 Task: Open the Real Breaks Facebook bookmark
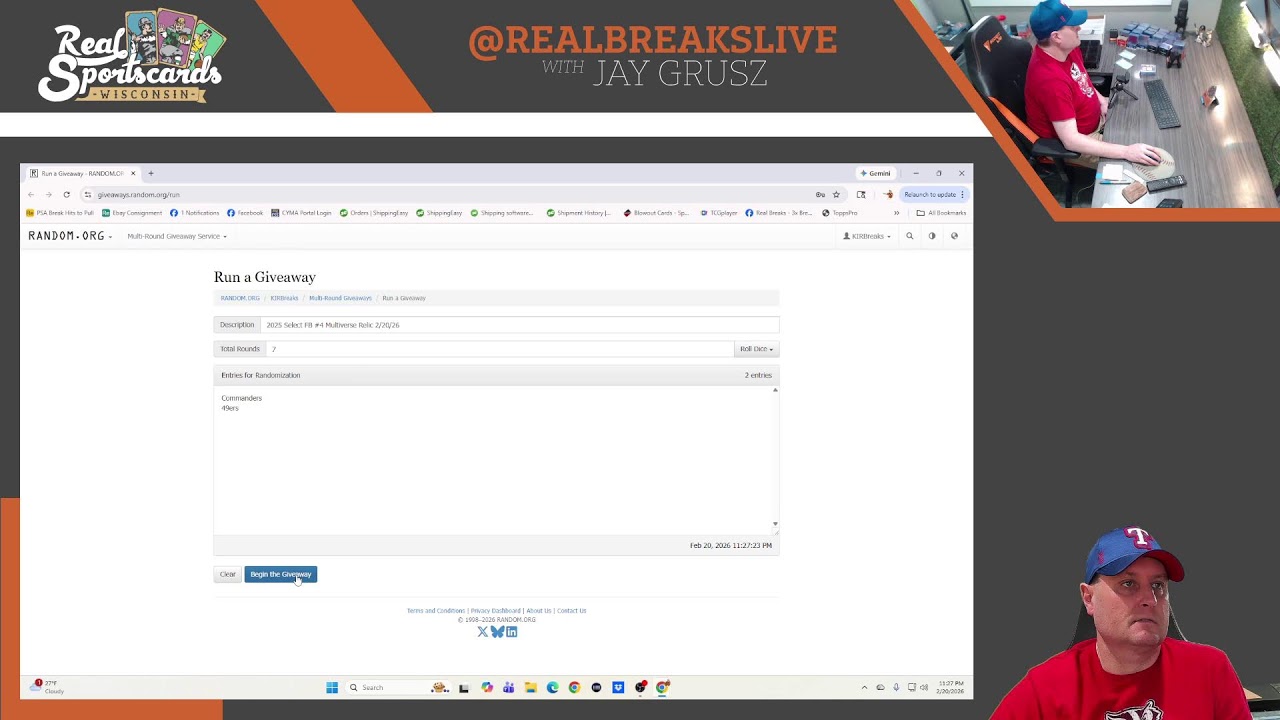779,213
